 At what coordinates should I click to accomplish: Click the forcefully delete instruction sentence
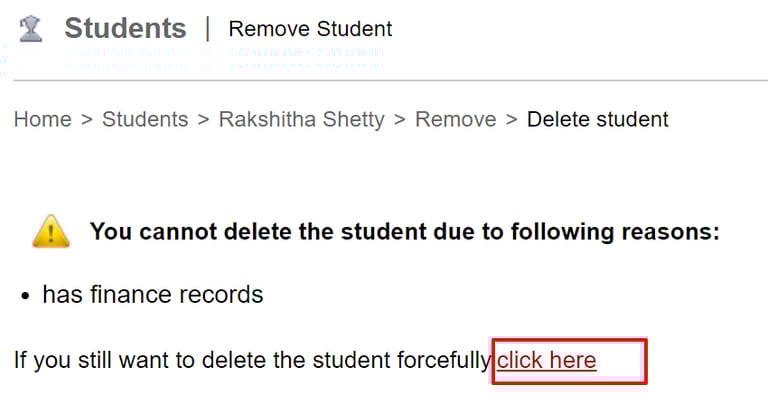(252, 361)
